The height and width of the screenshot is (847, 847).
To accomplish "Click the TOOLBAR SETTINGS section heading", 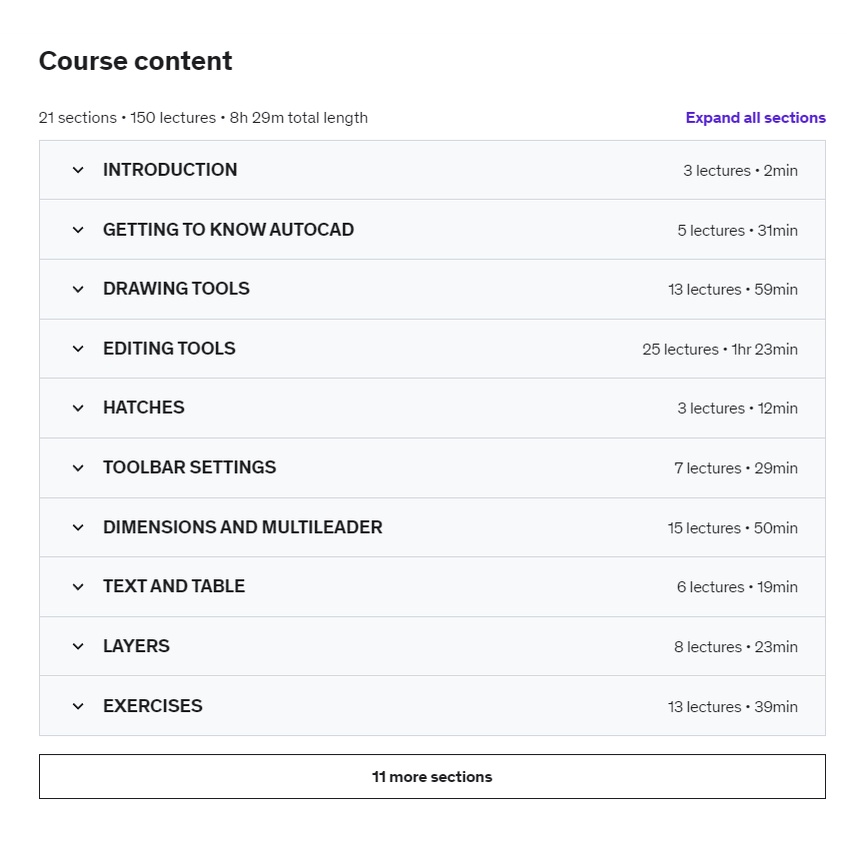I will [x=190, y=467].
